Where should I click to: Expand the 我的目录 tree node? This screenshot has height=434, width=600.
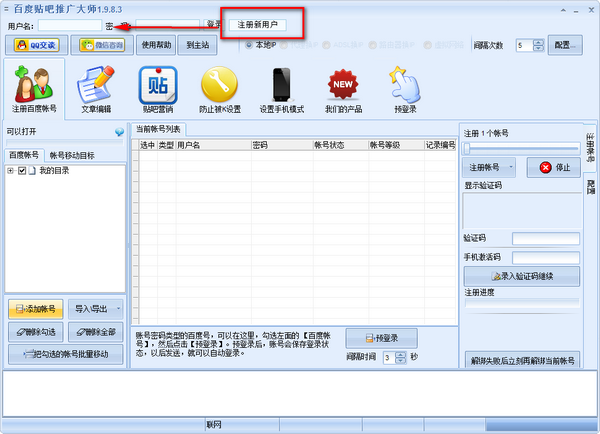(10, 171)
